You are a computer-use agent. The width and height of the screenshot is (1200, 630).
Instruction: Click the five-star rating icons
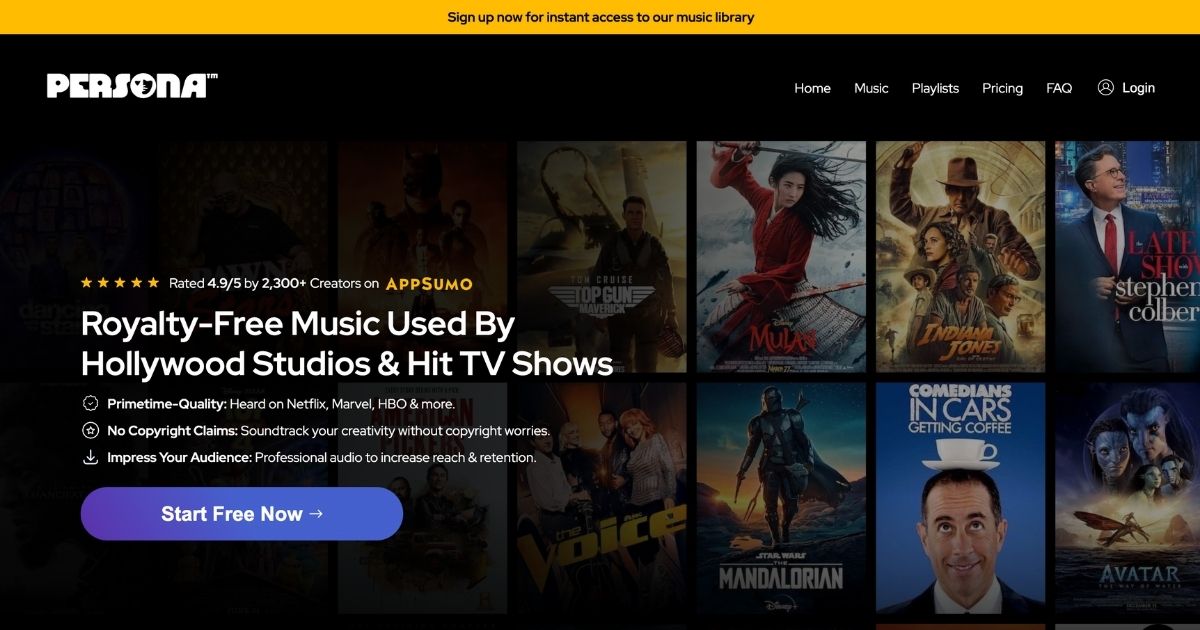pos(120,283)
